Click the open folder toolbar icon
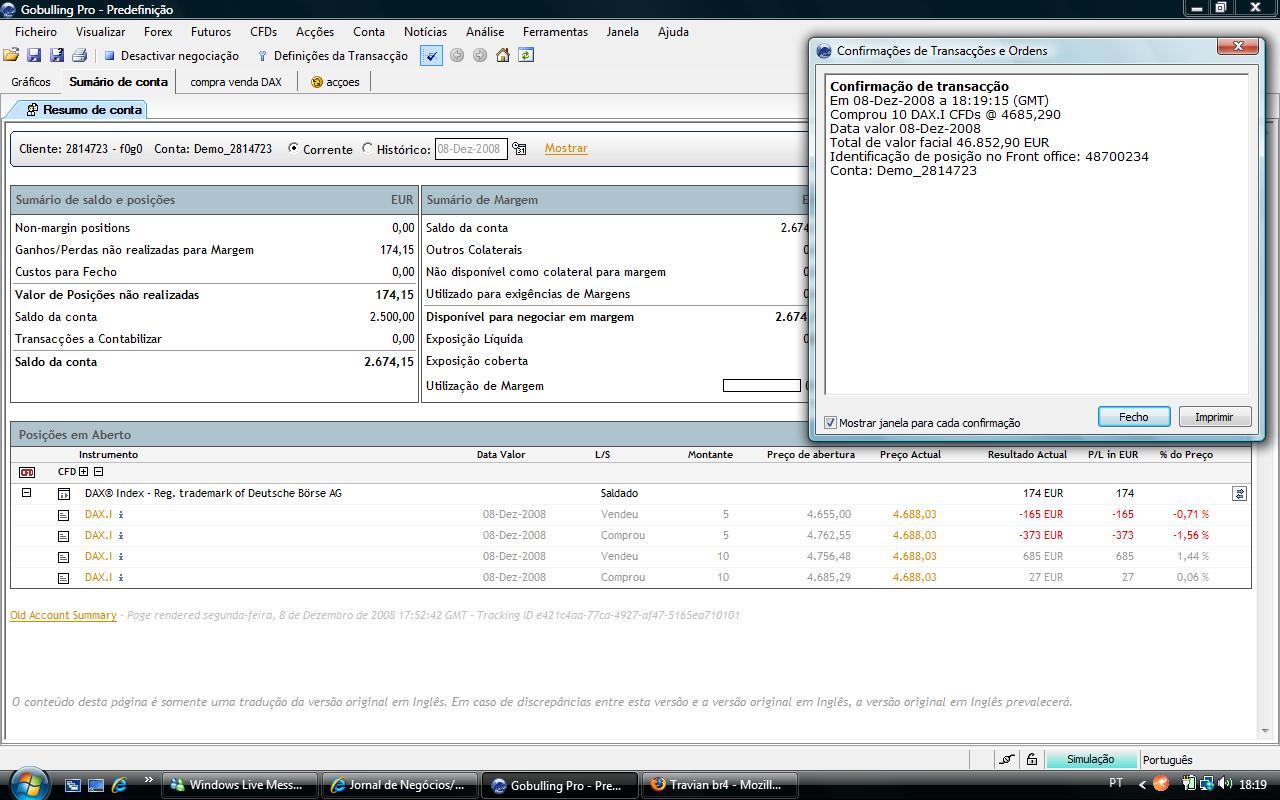 11,56
